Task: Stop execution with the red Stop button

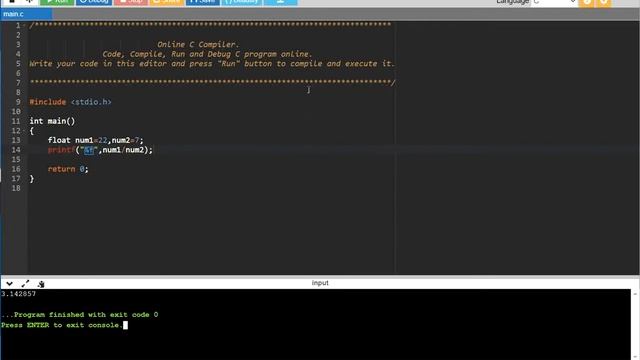Action: coord(131,2)
